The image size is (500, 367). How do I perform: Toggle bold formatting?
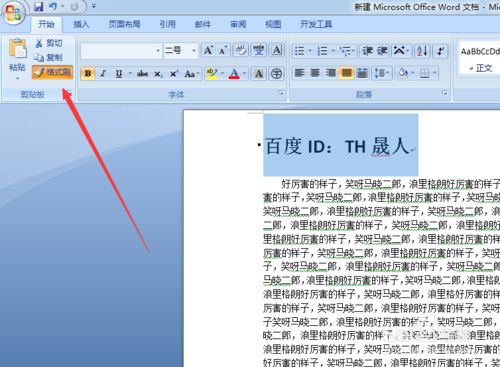click(x=88, y=73)
